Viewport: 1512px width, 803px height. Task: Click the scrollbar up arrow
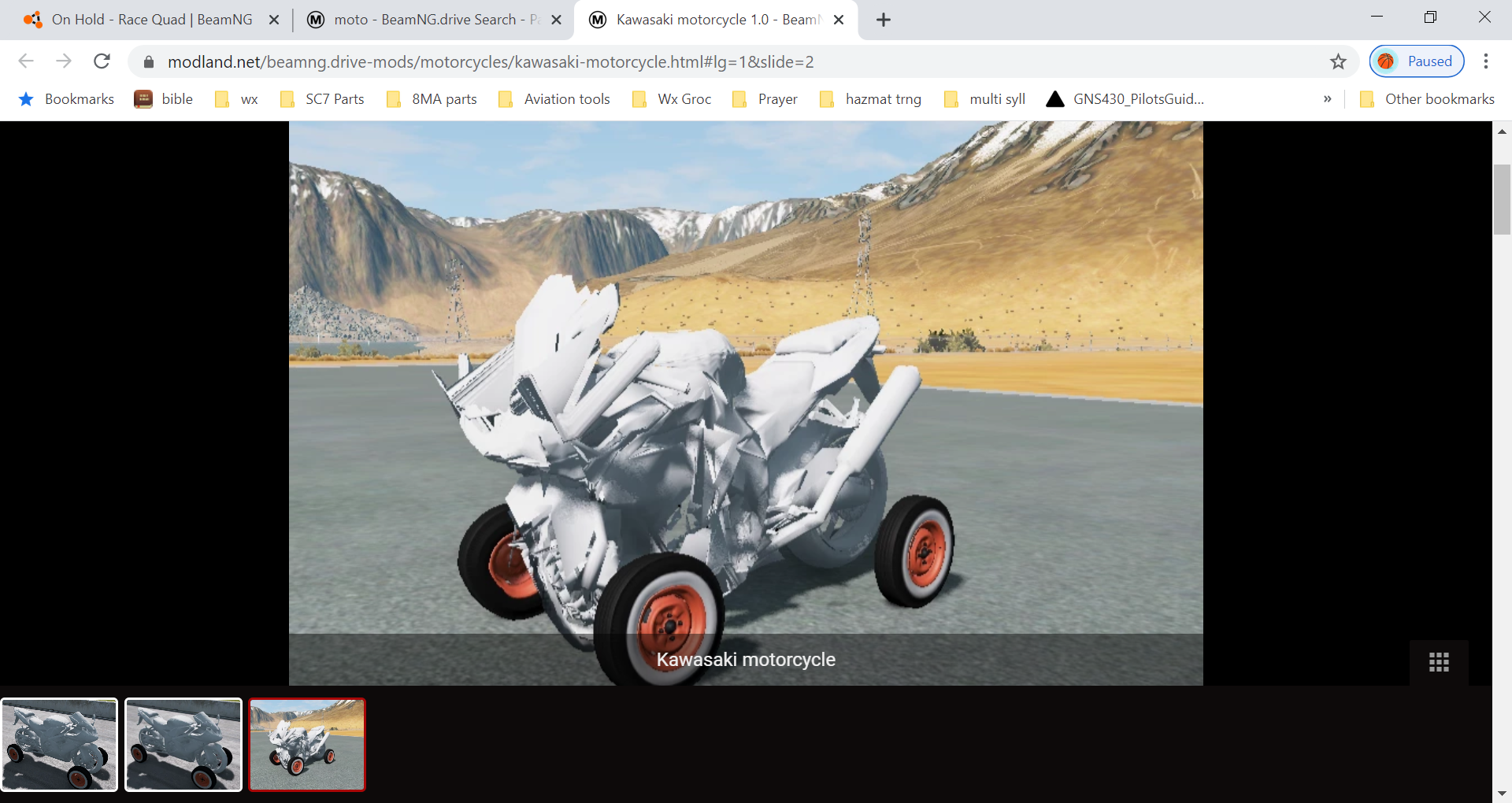[1502, 131]
